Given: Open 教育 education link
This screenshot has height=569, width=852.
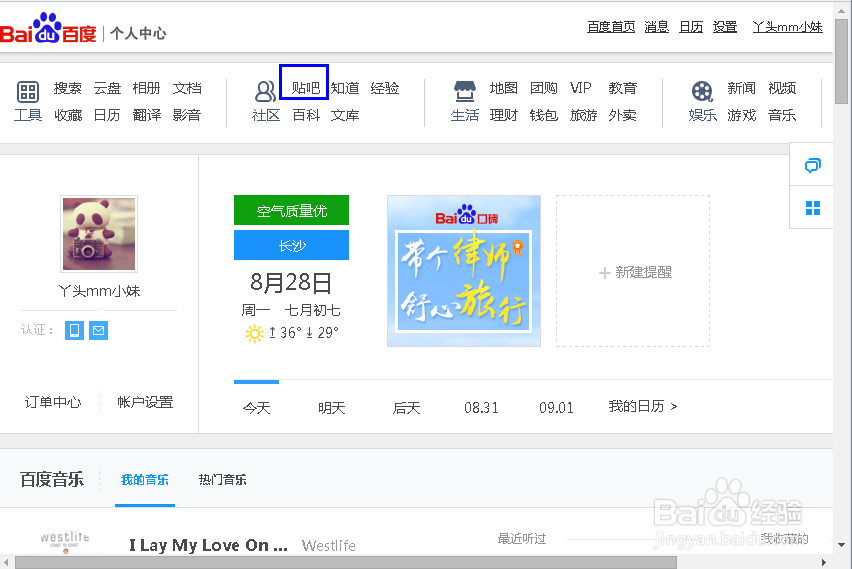Looking at the screenshot, I should pyautogui.click(x=623, y=88).
